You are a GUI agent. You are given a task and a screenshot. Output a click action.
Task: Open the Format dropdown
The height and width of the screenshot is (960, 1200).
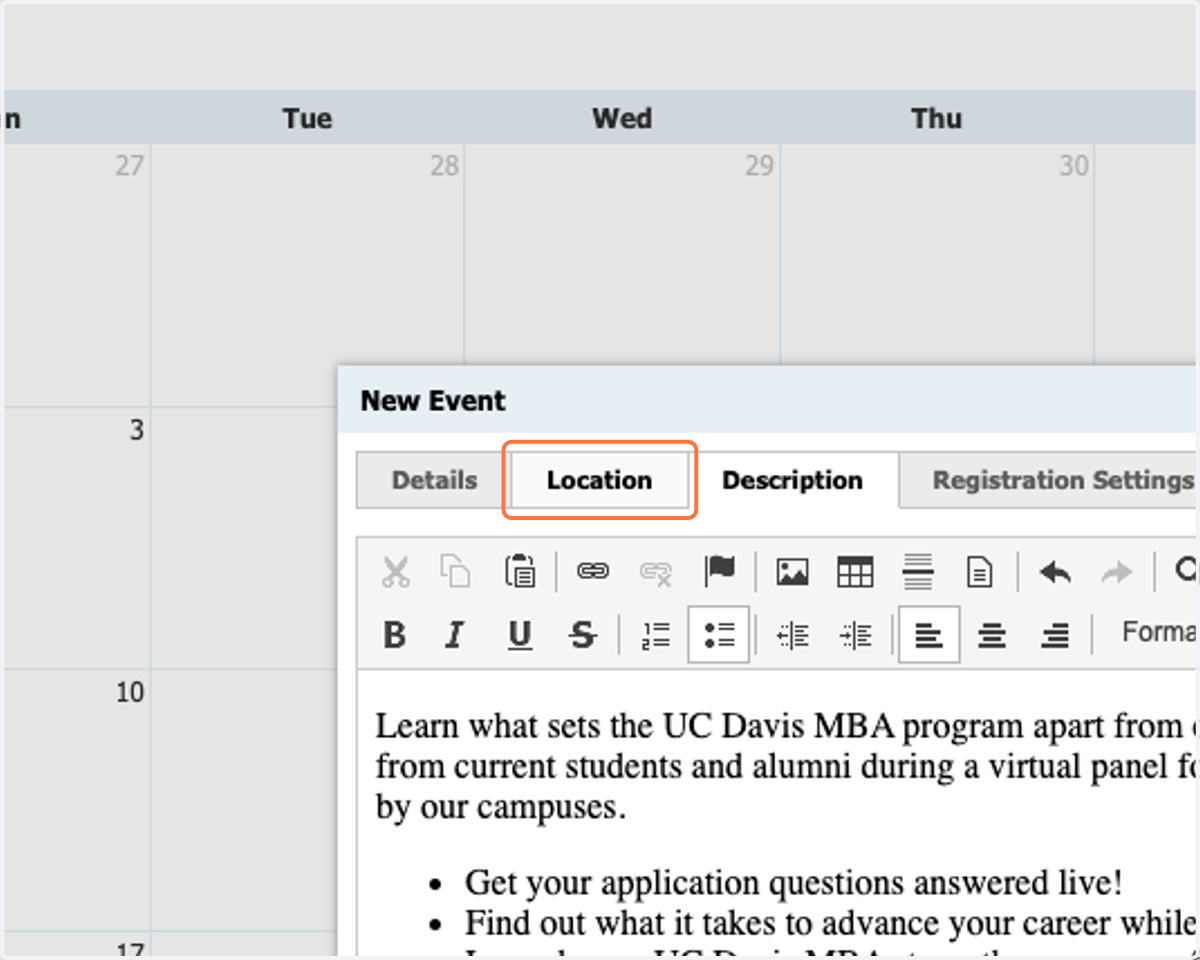(x=1158, y=632)
